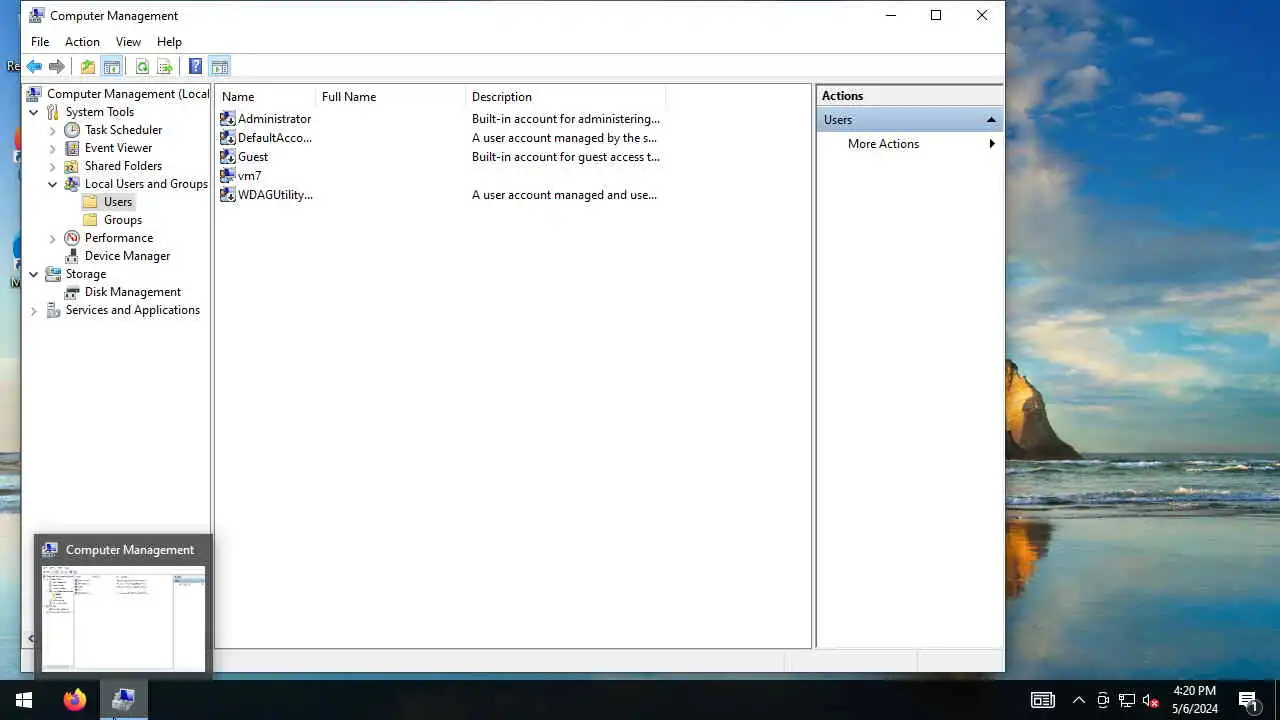1280x720 pixels.
Task: Expand More Actions submenu arrow
Action: (992, 144)
